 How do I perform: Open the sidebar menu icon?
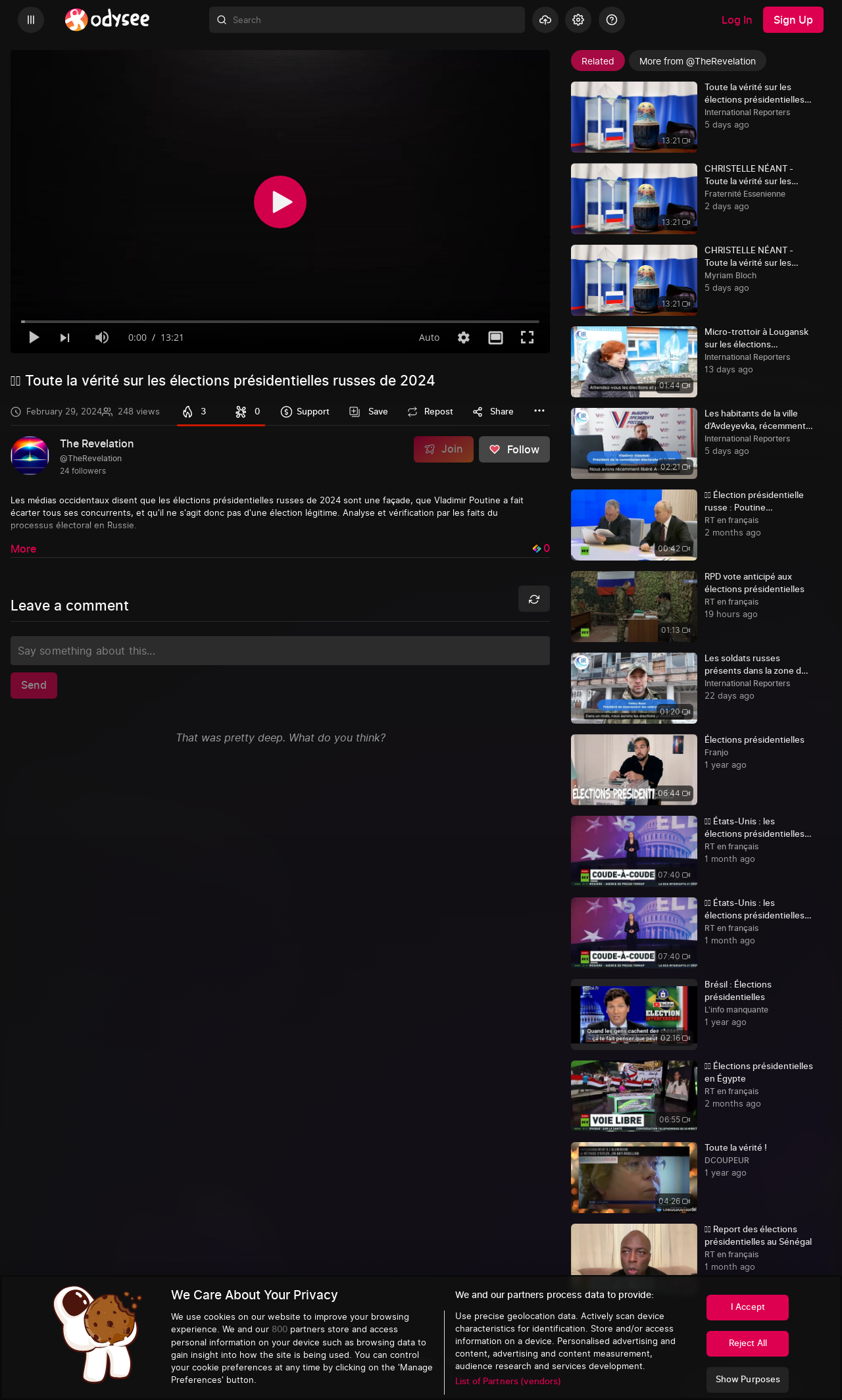pyautogui.click(x=30, y=20)
